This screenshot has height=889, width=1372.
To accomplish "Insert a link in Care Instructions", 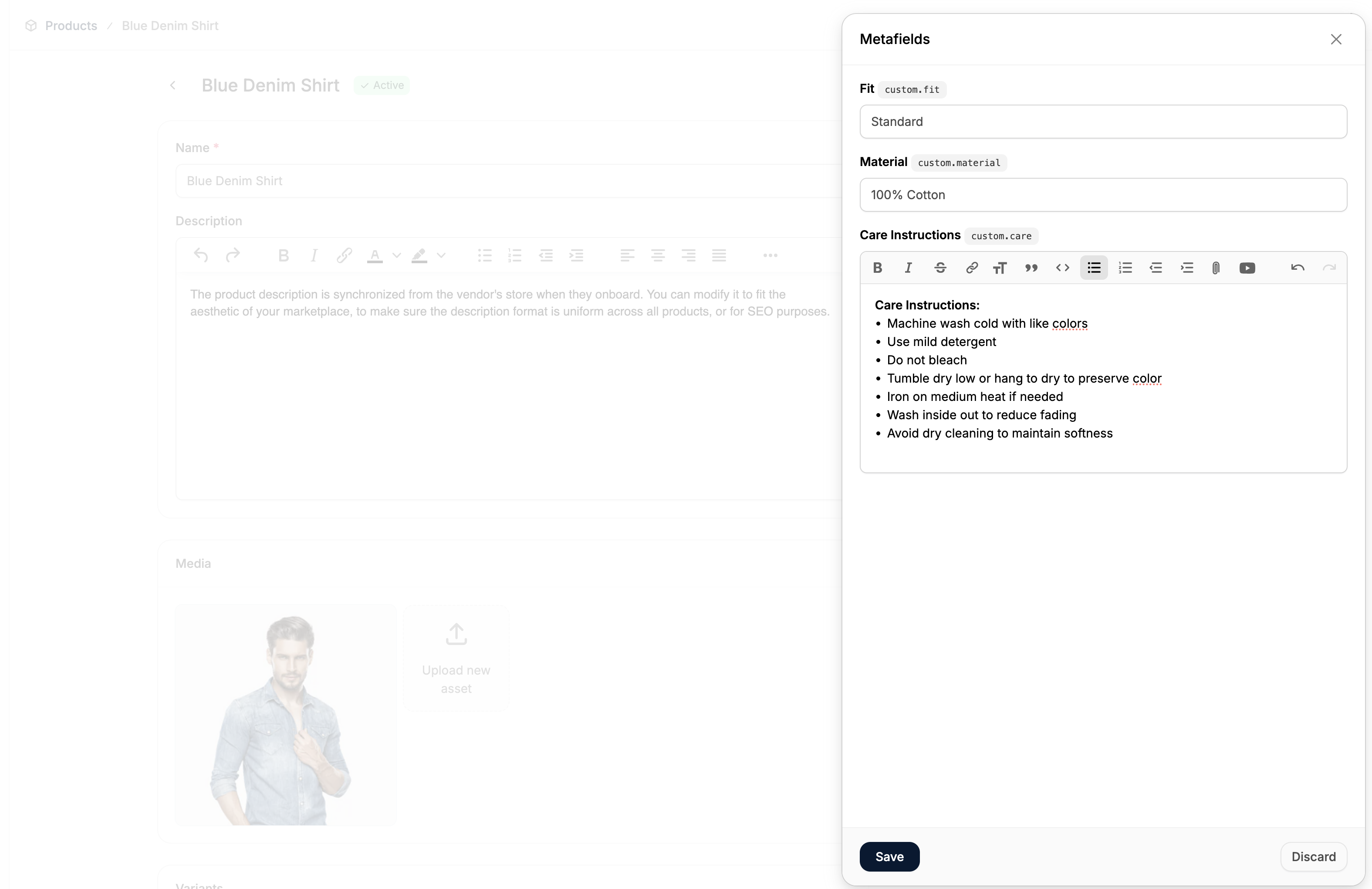I will 971,268.
